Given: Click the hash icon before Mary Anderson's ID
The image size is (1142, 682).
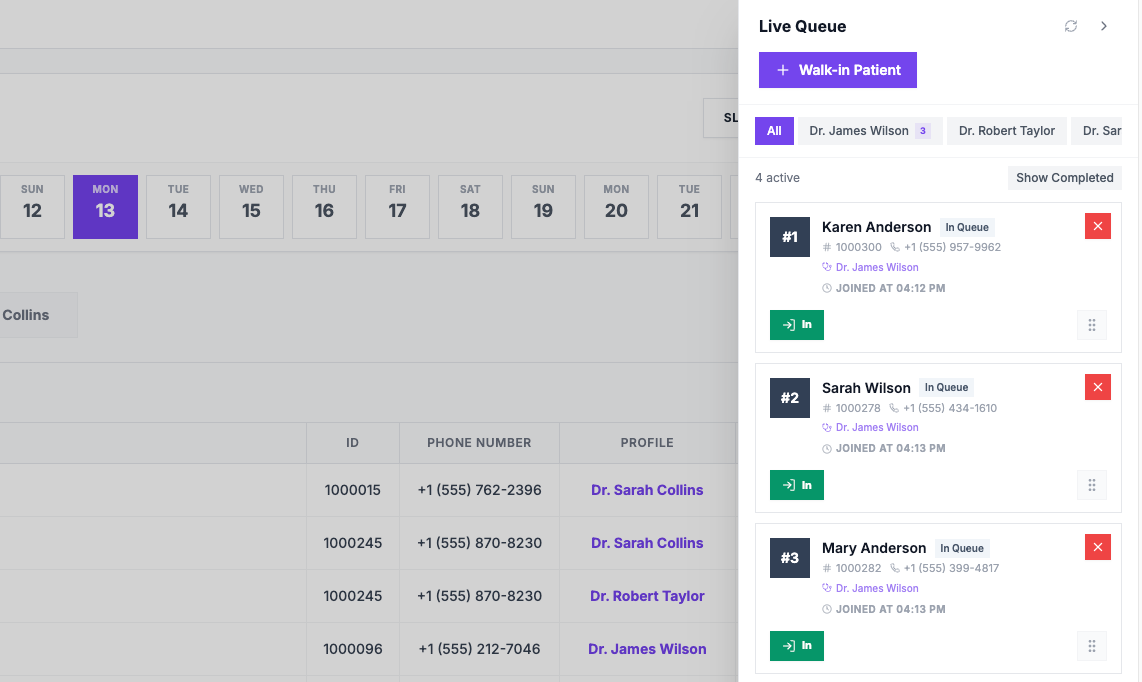Looking at the screenshot, I should click(827, 568).
